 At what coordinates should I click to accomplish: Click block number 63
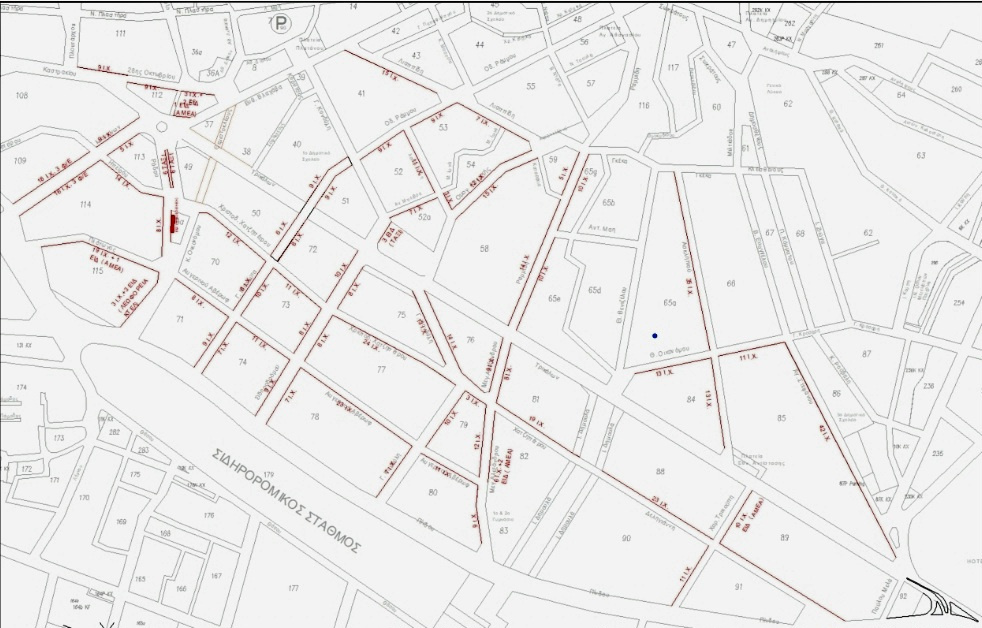pos(920,156)
